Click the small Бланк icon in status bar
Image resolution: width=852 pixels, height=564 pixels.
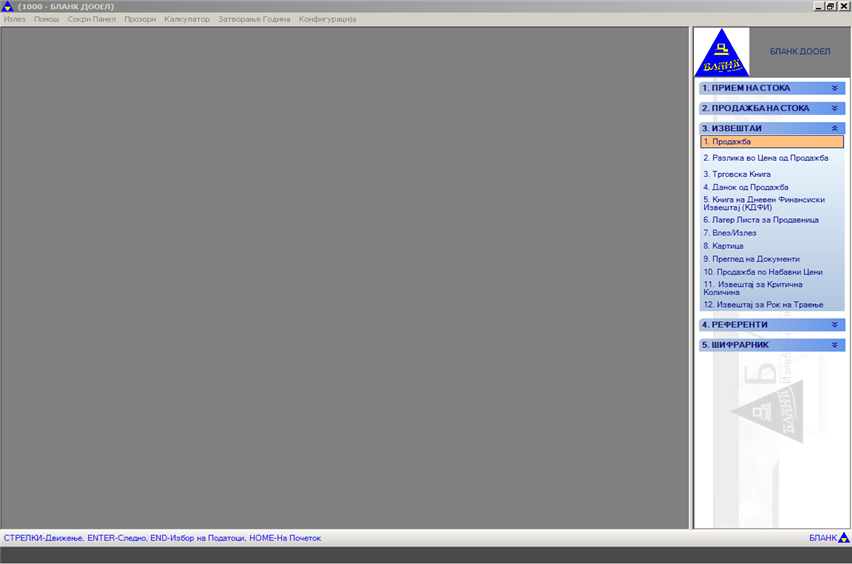tap(843, 538)
